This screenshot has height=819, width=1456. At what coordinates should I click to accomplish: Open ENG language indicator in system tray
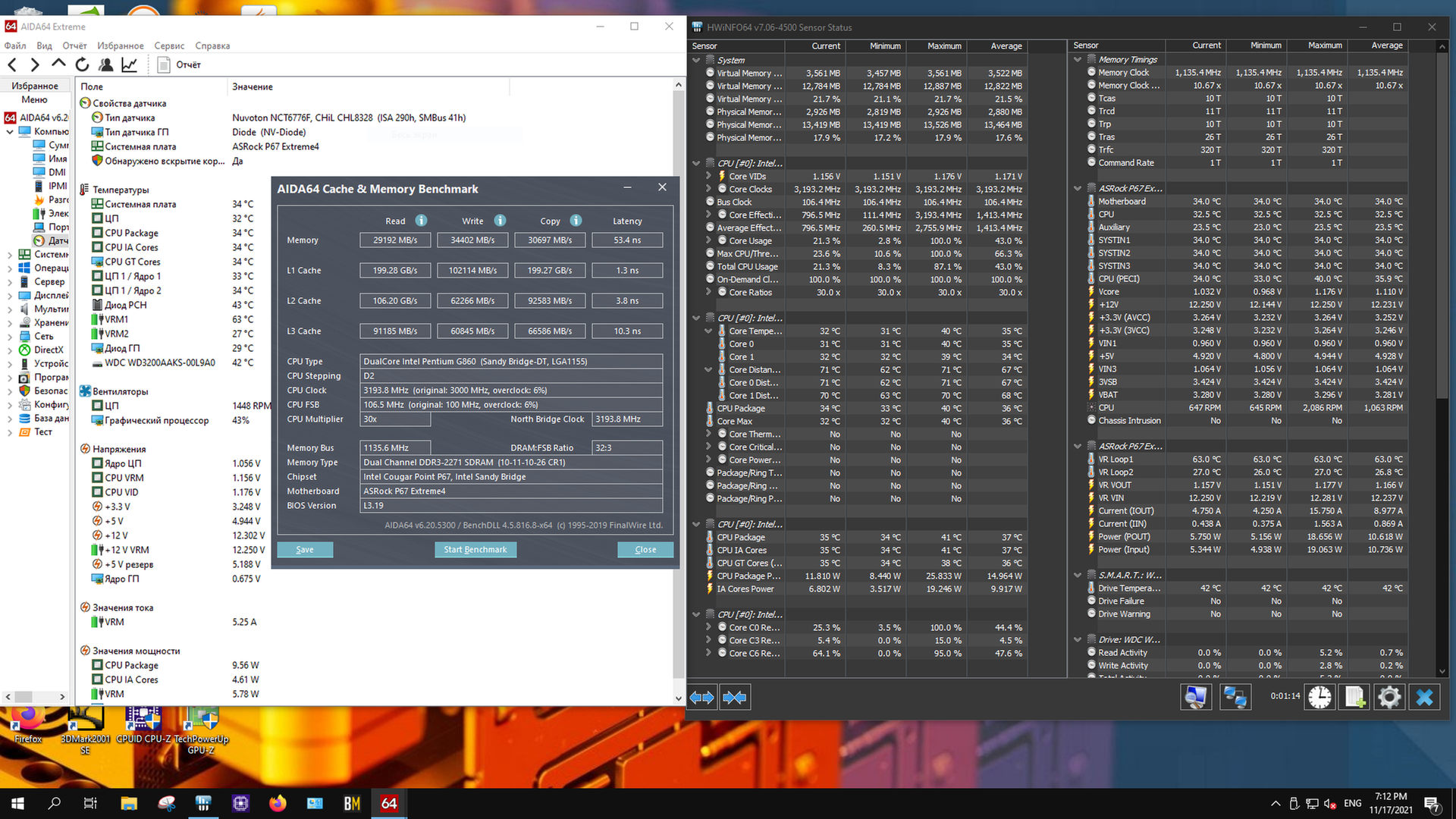pyautogui.click(x=1352, y=803)
